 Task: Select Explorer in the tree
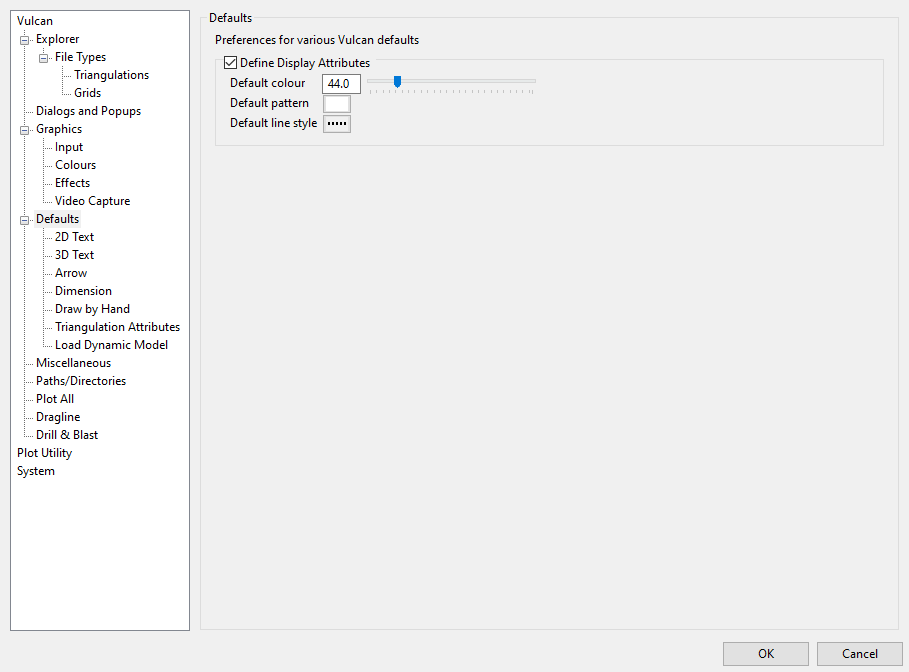click(x=57, y=39)
